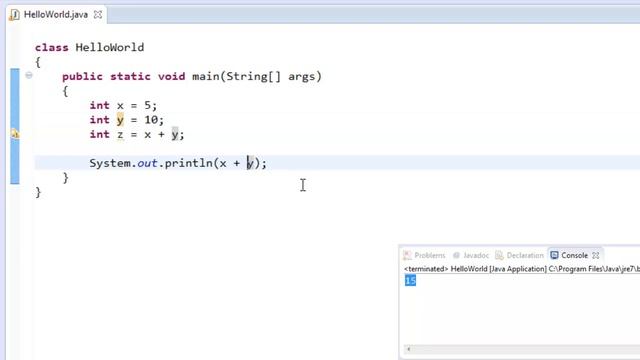This screenshot has width=640, height=360.
Task: Click the highlighted y in 'int y = 10;'
Action: (x=120, y=120)
